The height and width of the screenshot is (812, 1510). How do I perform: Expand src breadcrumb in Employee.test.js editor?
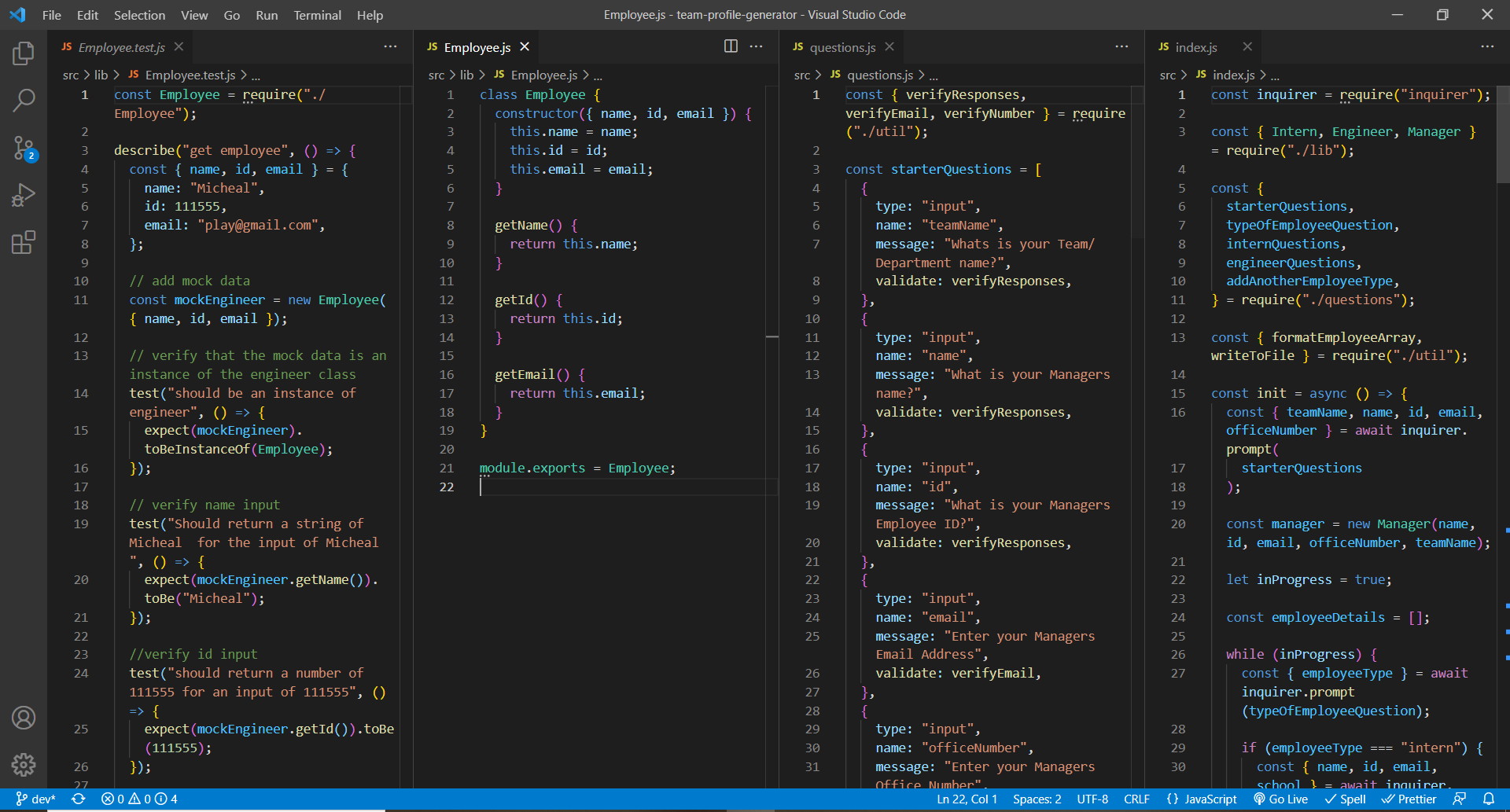pos(71,75)
